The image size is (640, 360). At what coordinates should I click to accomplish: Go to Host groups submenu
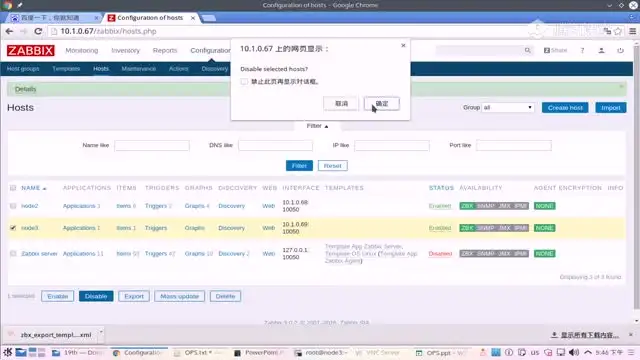[x=23, y=69]
